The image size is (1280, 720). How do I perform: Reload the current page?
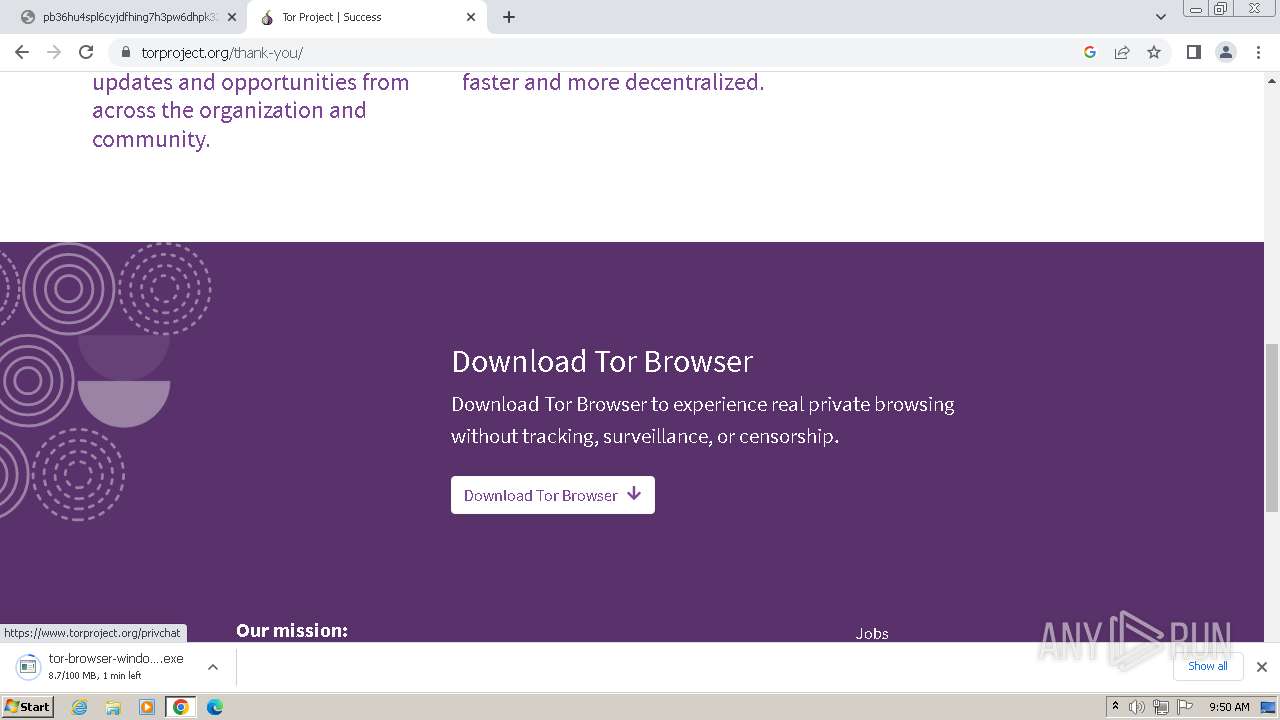[x=86, y=52]
